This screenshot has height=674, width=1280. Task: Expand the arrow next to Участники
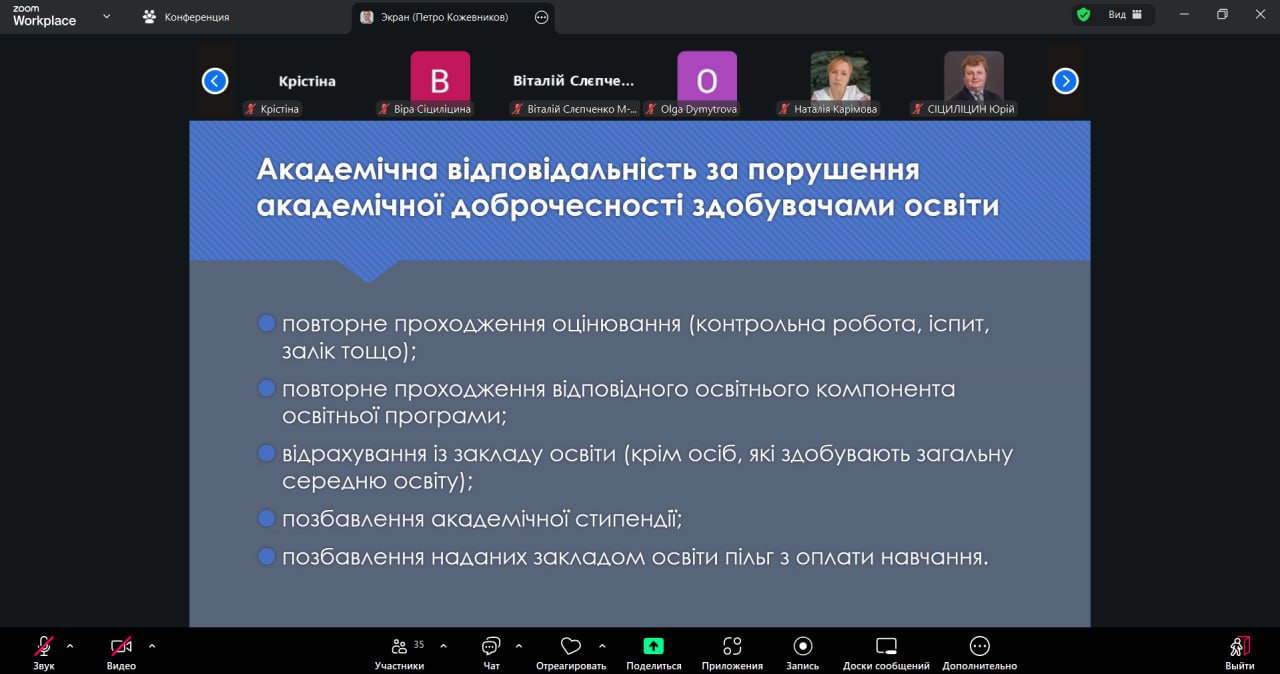443,645
